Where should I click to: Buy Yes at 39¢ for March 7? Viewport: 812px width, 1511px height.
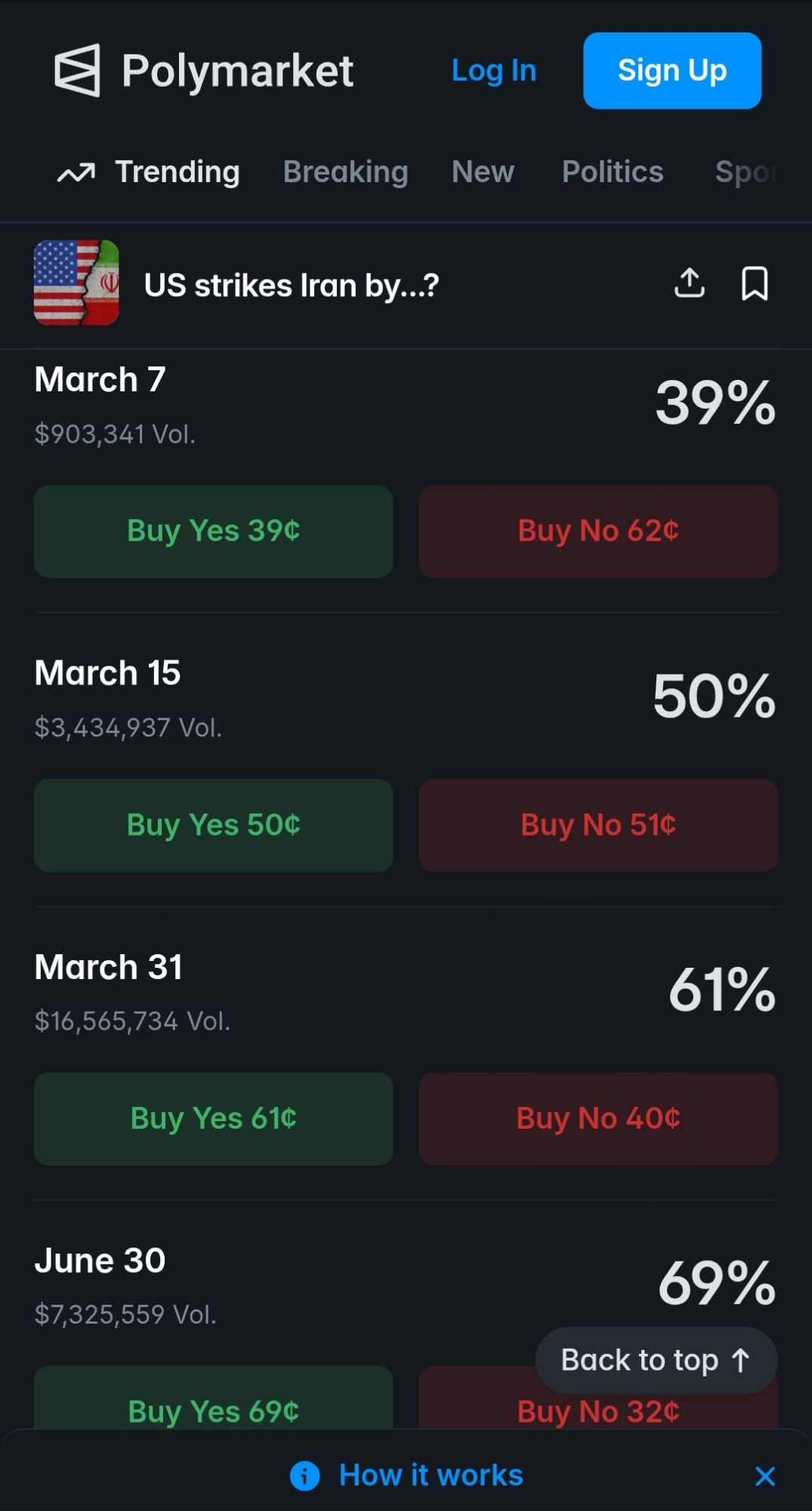(213, 531)
